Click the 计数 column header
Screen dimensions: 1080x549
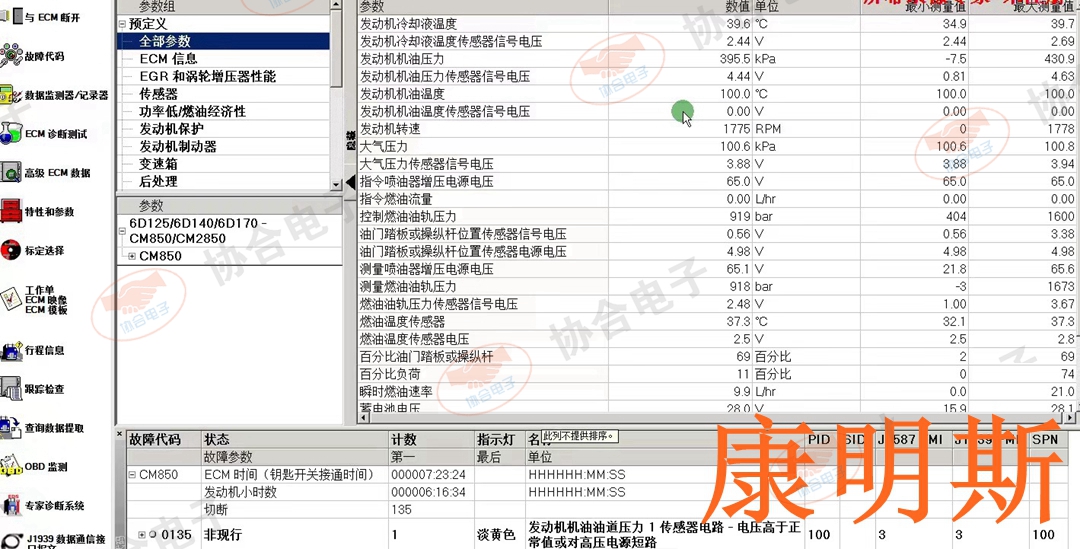(x=431, y=439)
